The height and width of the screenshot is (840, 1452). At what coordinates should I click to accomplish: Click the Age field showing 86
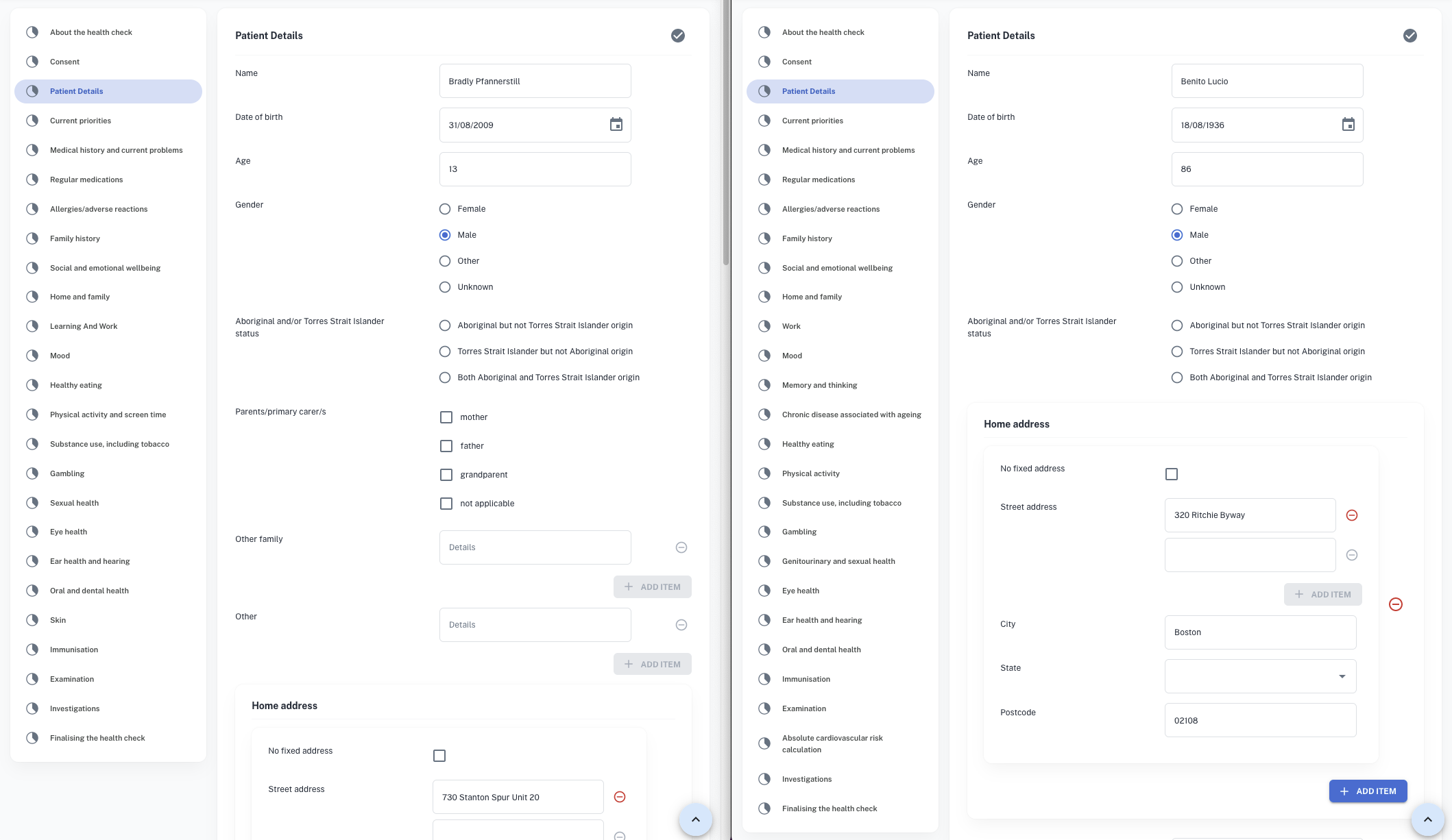[1267, 169]
